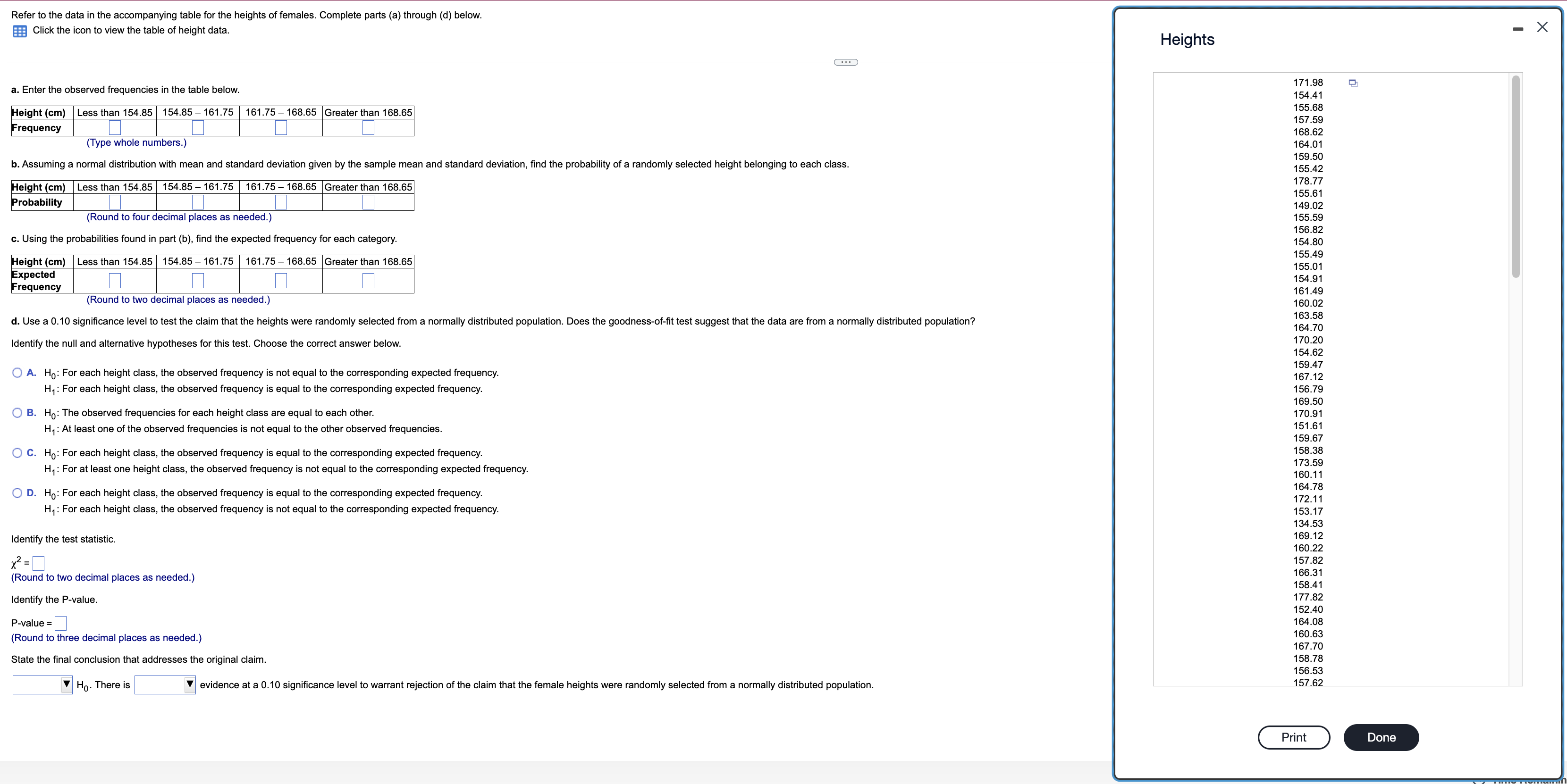
Task: Open the dropdown before H0 in the conclusion
Action: click(42, 685)
